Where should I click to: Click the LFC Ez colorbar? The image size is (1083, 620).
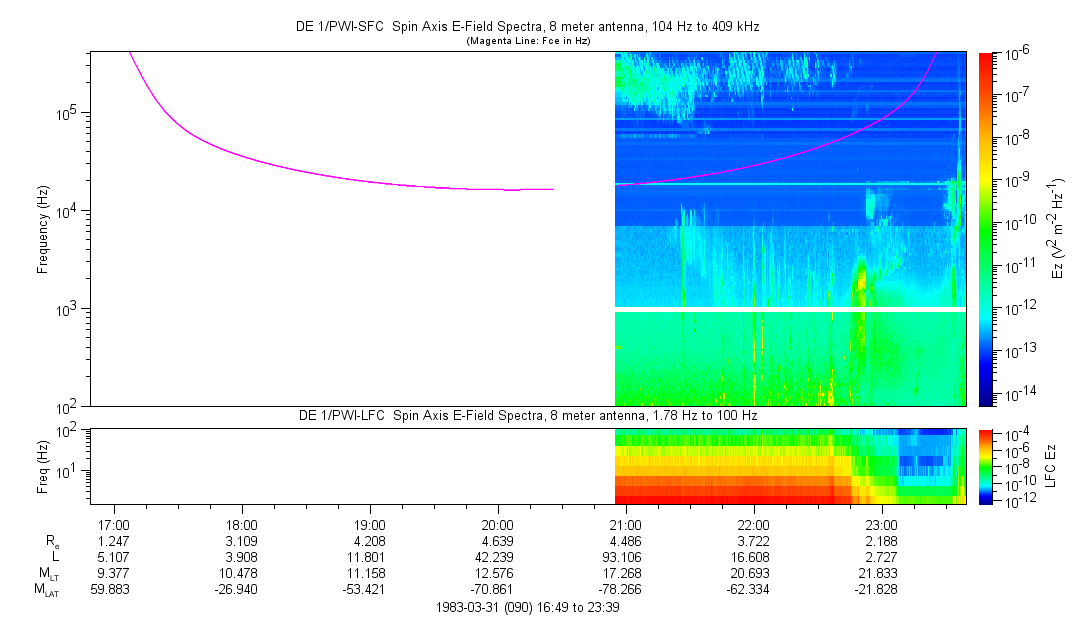click(985, 466)
